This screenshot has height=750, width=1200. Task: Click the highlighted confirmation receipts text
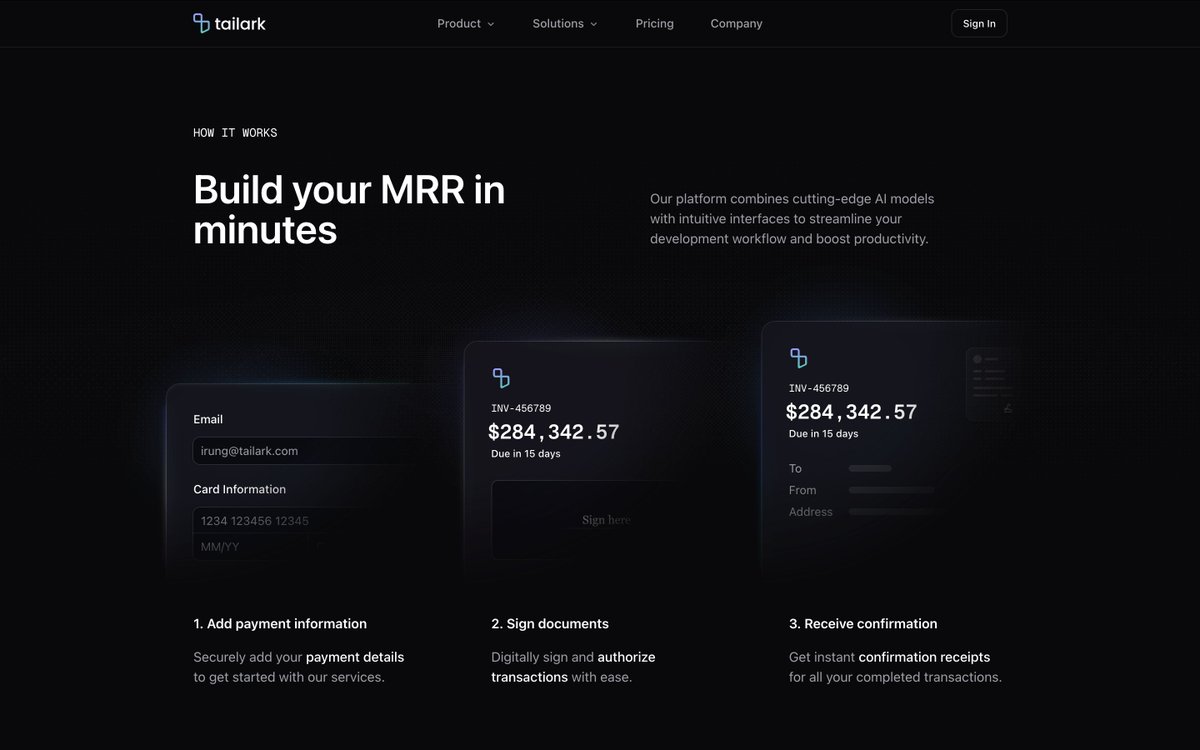(x=924, y=657)
